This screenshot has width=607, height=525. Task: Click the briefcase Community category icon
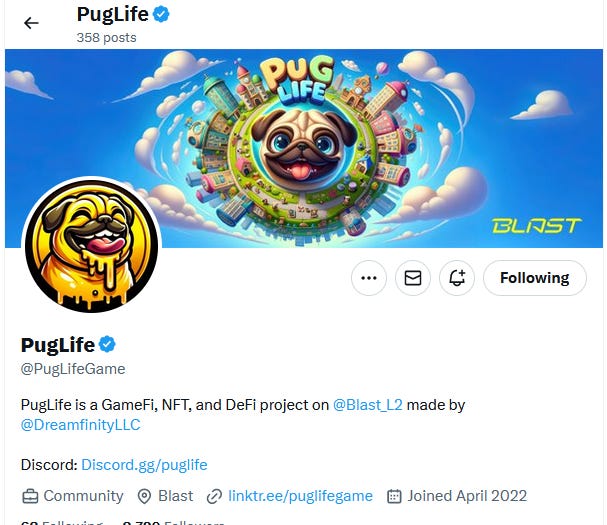pyautogui.click(x=30, y=496)
